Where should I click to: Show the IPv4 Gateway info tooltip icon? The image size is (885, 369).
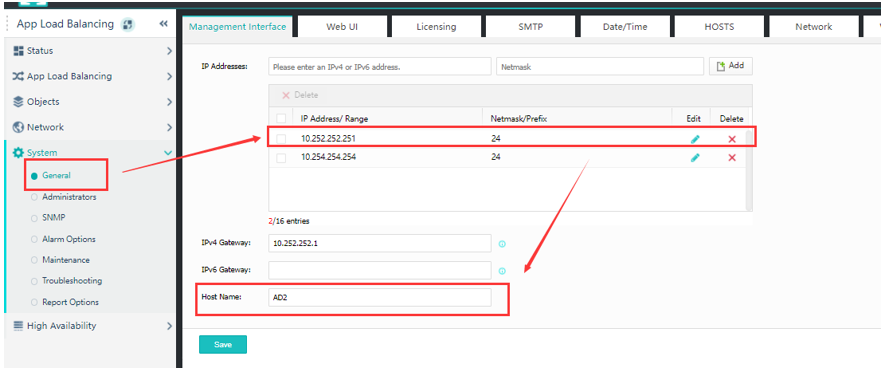pyautogui.click(x=502, y=244)
